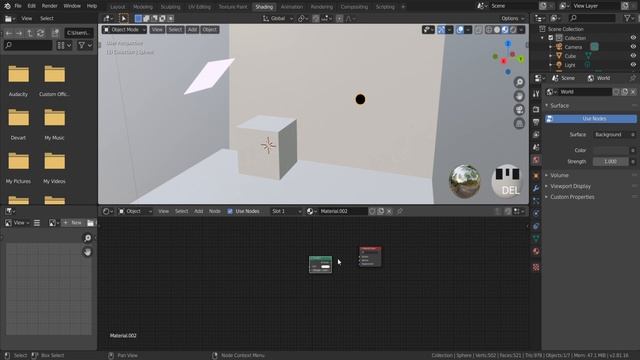The image size is (640, 360).
Task: Hide Collection with eye icon
Action: point(633,38)
